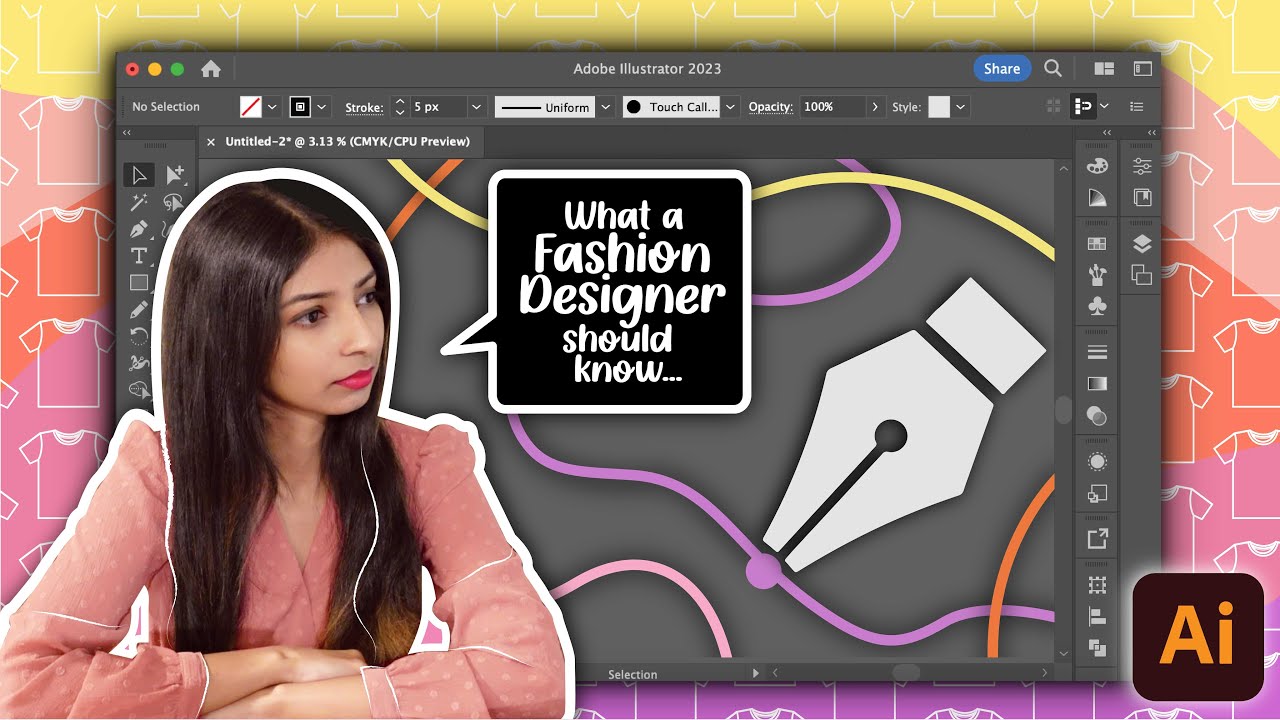Open the Stroke color dropdown arrow
Image resolution: width=1280 pixels, height=720 pixels.
322,107
